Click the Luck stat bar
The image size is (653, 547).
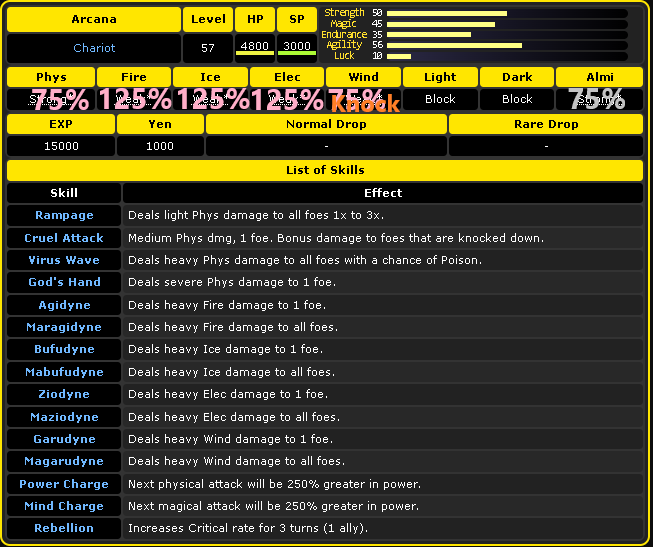coord(507,56)
